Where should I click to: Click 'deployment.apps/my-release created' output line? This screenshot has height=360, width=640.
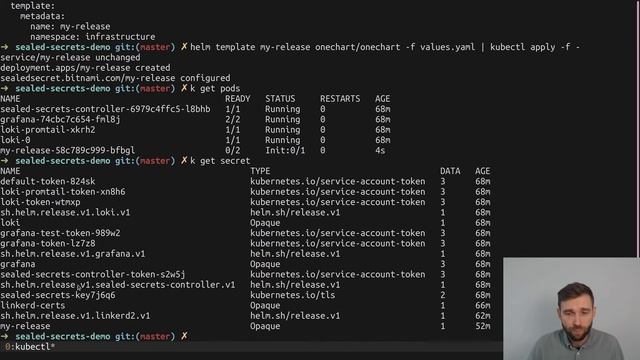pos(85,68)
